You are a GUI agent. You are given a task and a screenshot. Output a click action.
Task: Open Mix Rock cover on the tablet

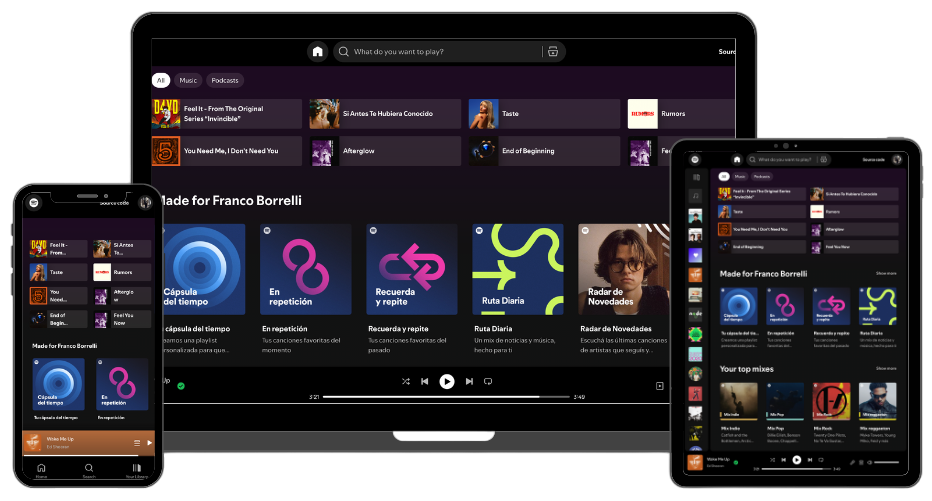[832, 401]
